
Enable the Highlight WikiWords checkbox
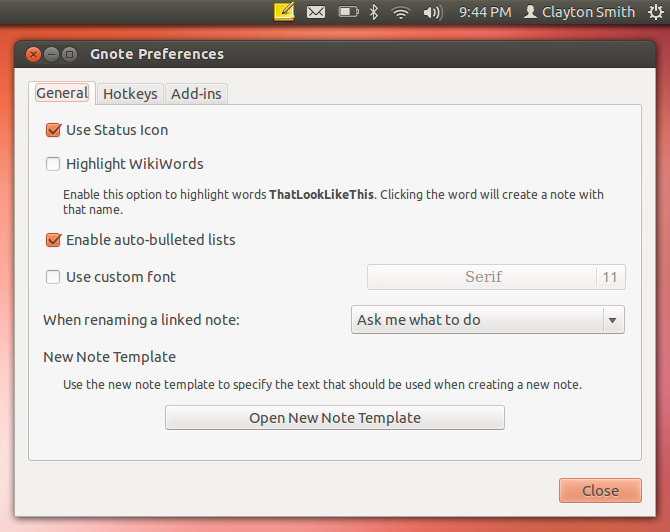(x=54, y=164)
